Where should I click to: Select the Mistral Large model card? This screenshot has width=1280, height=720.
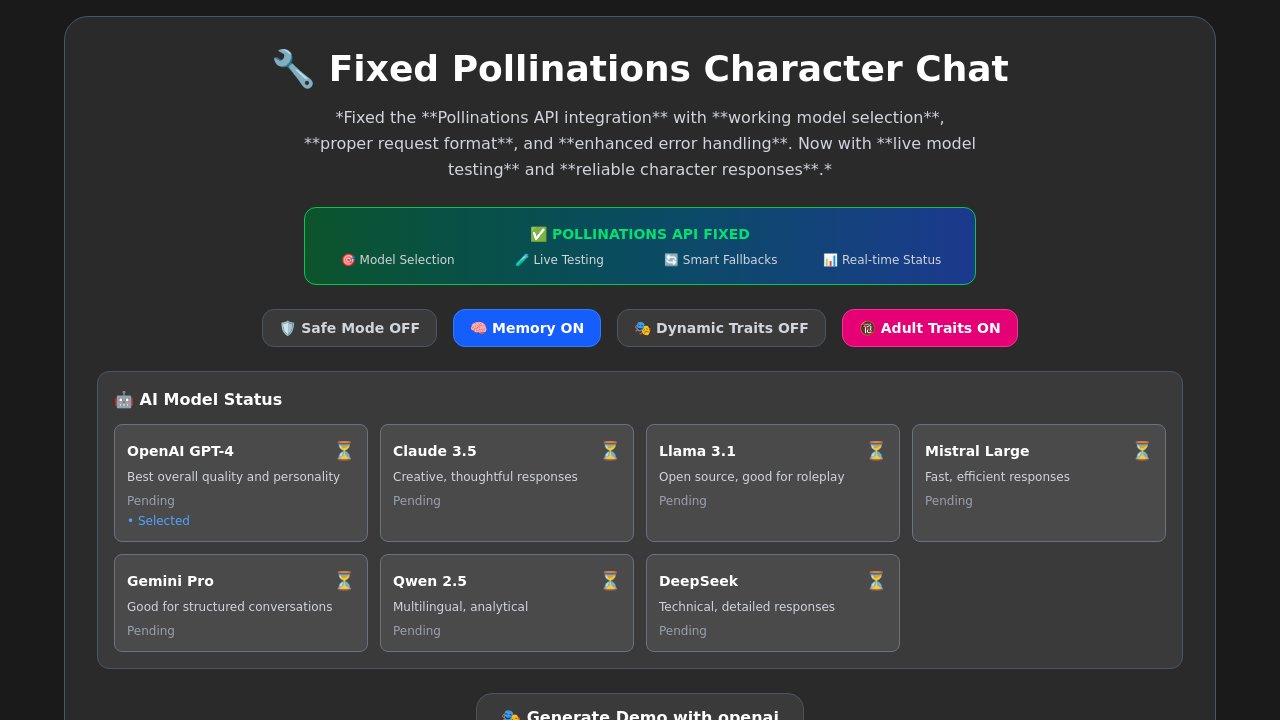[1039, 483]
